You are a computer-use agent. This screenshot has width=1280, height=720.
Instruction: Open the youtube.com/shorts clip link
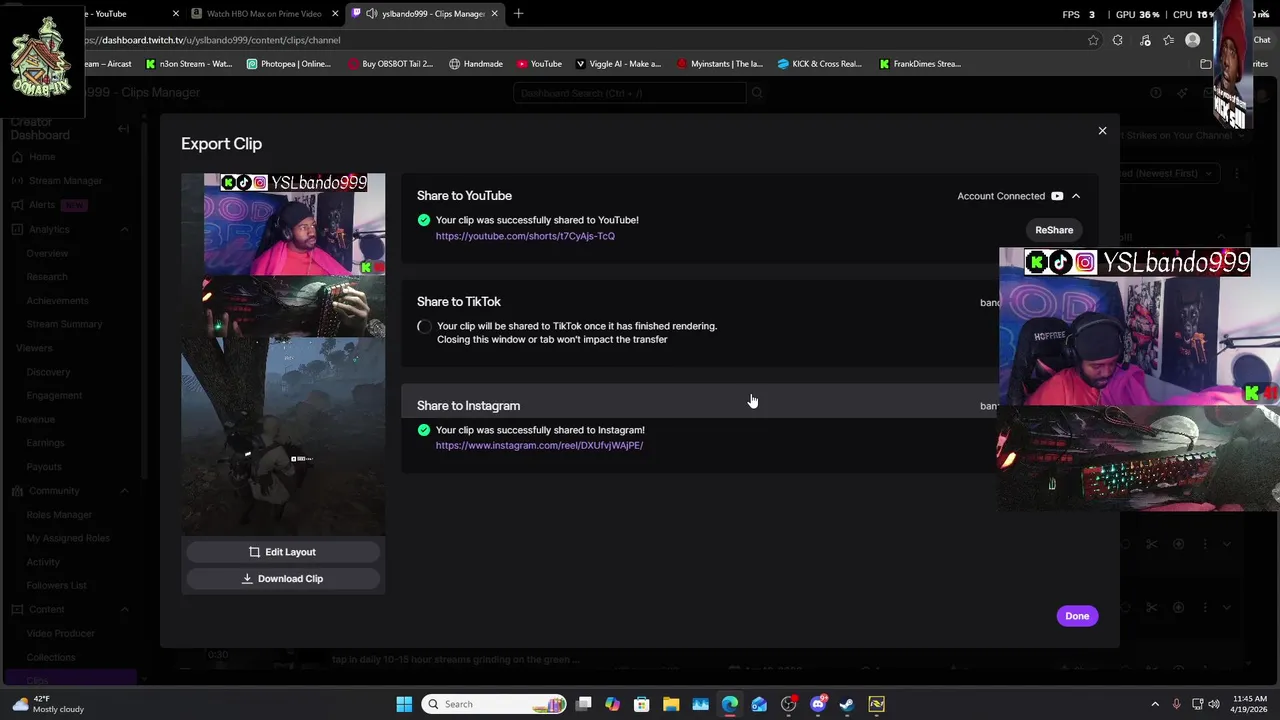click(x=525, y=236)
